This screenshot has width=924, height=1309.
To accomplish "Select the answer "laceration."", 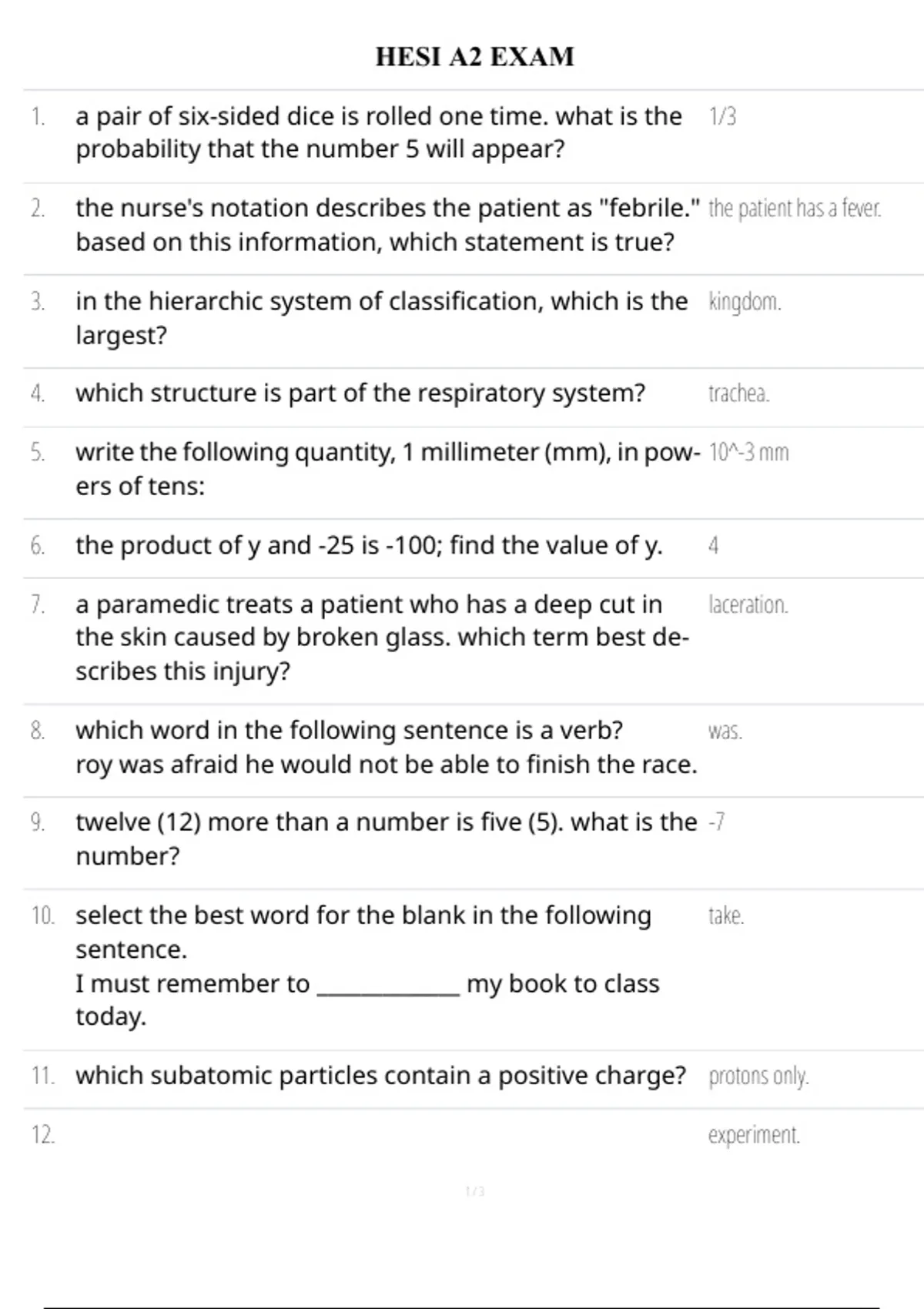I will click(x=748, y=605).
